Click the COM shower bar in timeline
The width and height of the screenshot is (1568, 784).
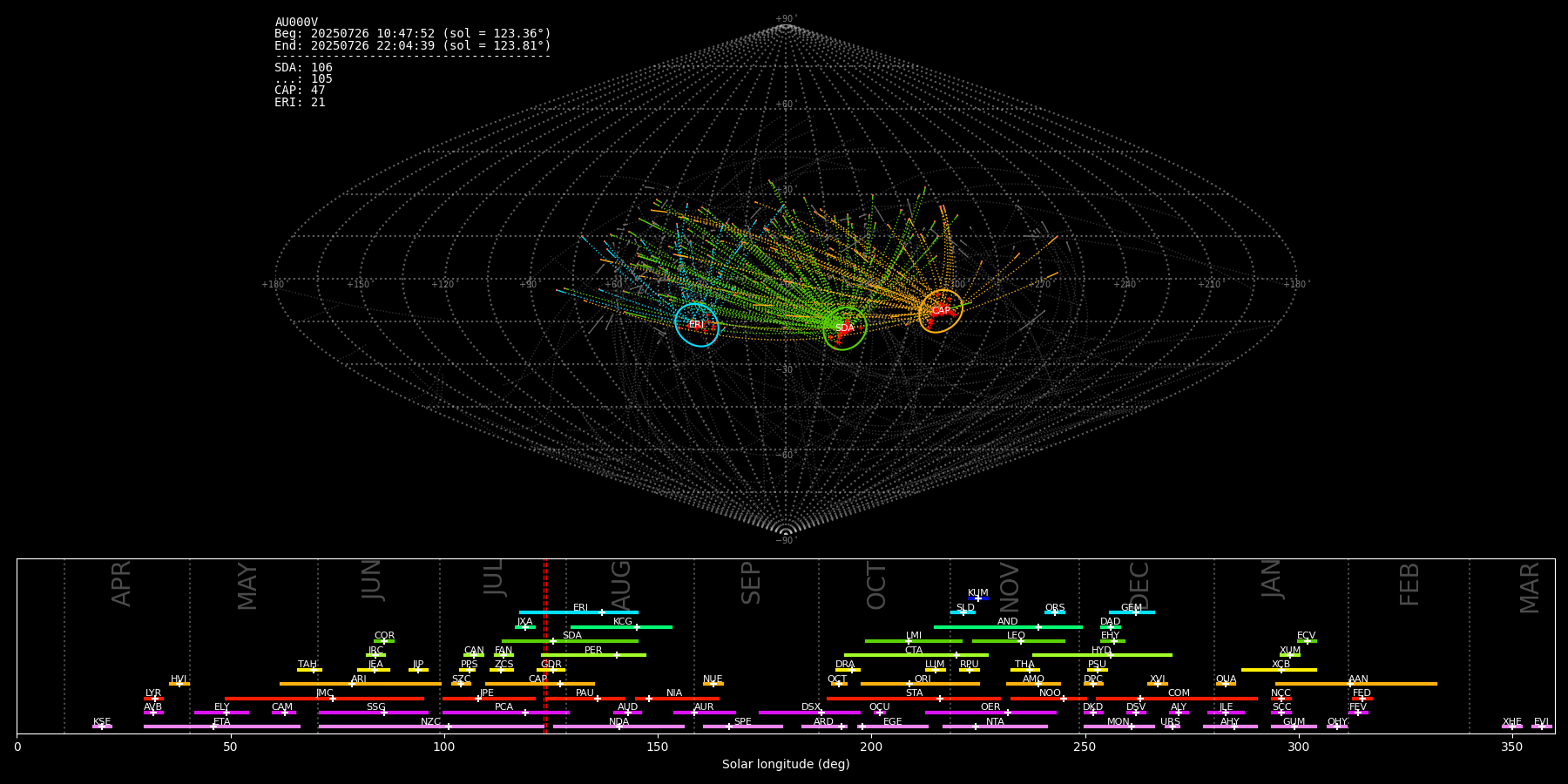point(1177,699)
